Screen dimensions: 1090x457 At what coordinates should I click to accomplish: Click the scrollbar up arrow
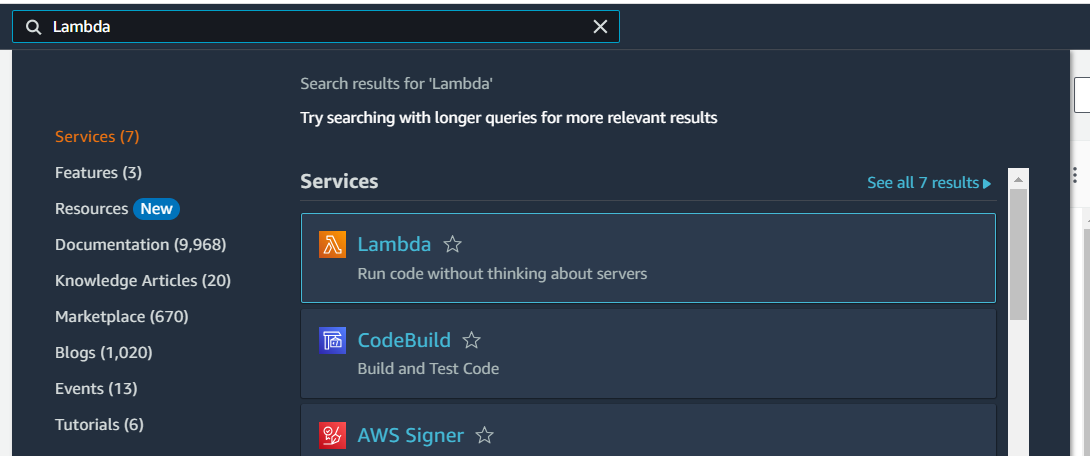pos(1018,180)
